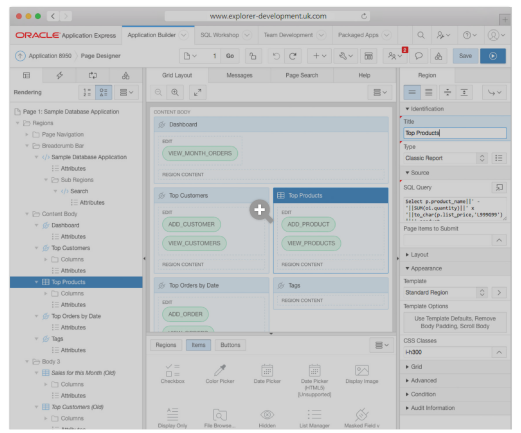
Task: Toggle group by processing order button
Action: click(x=87, y=92)
